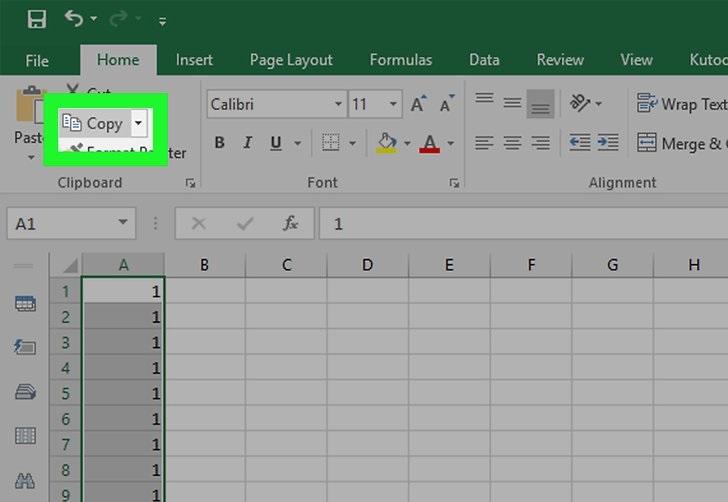Click the Merge & Center button
728x502 pixels.
[x=682, y=143]
